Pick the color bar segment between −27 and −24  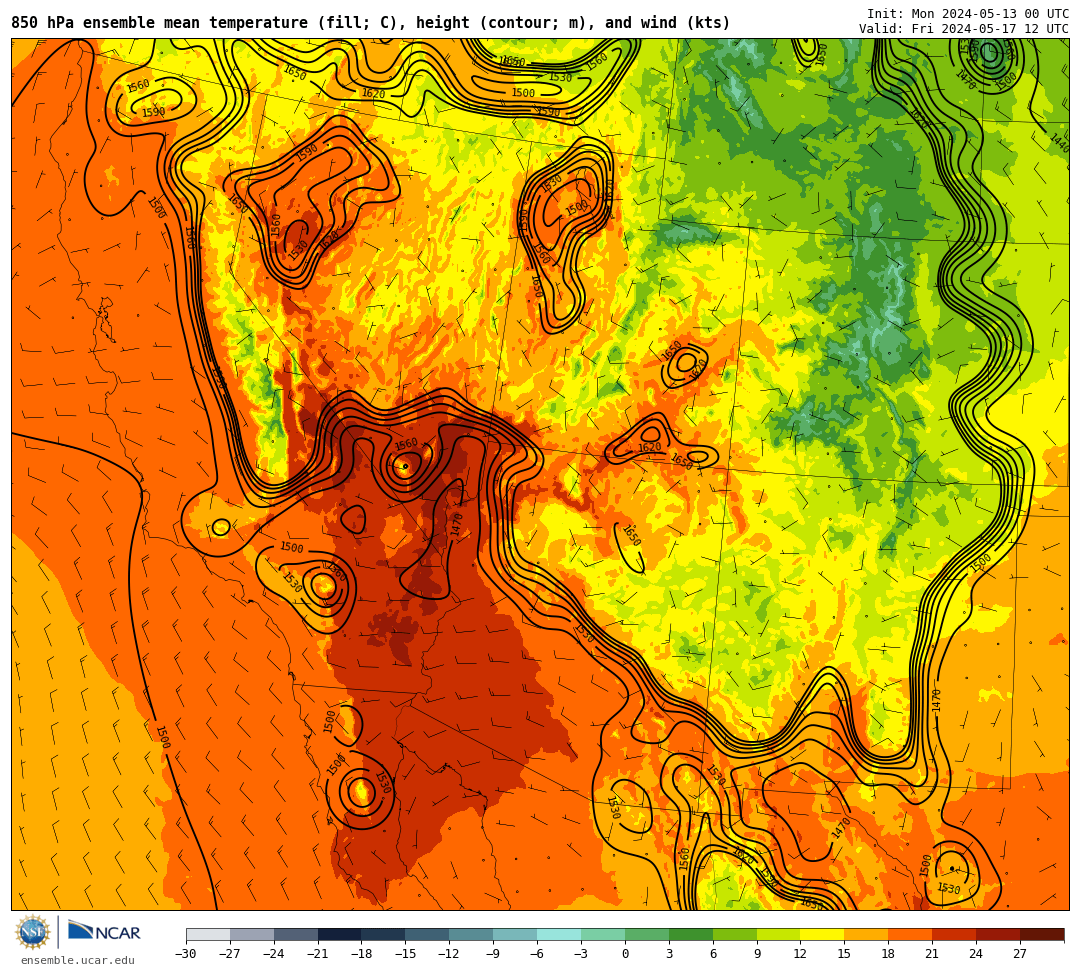pyautogui.click(x=252, y=934)
